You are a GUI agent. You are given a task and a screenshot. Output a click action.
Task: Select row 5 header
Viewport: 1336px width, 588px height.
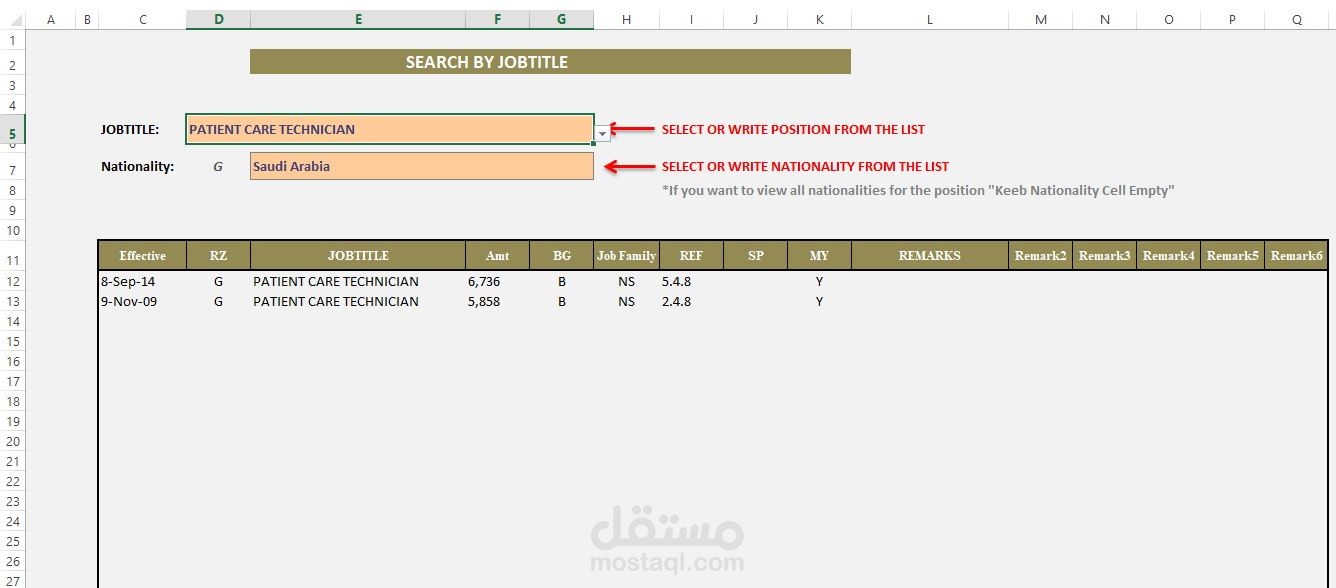point(12,132)
